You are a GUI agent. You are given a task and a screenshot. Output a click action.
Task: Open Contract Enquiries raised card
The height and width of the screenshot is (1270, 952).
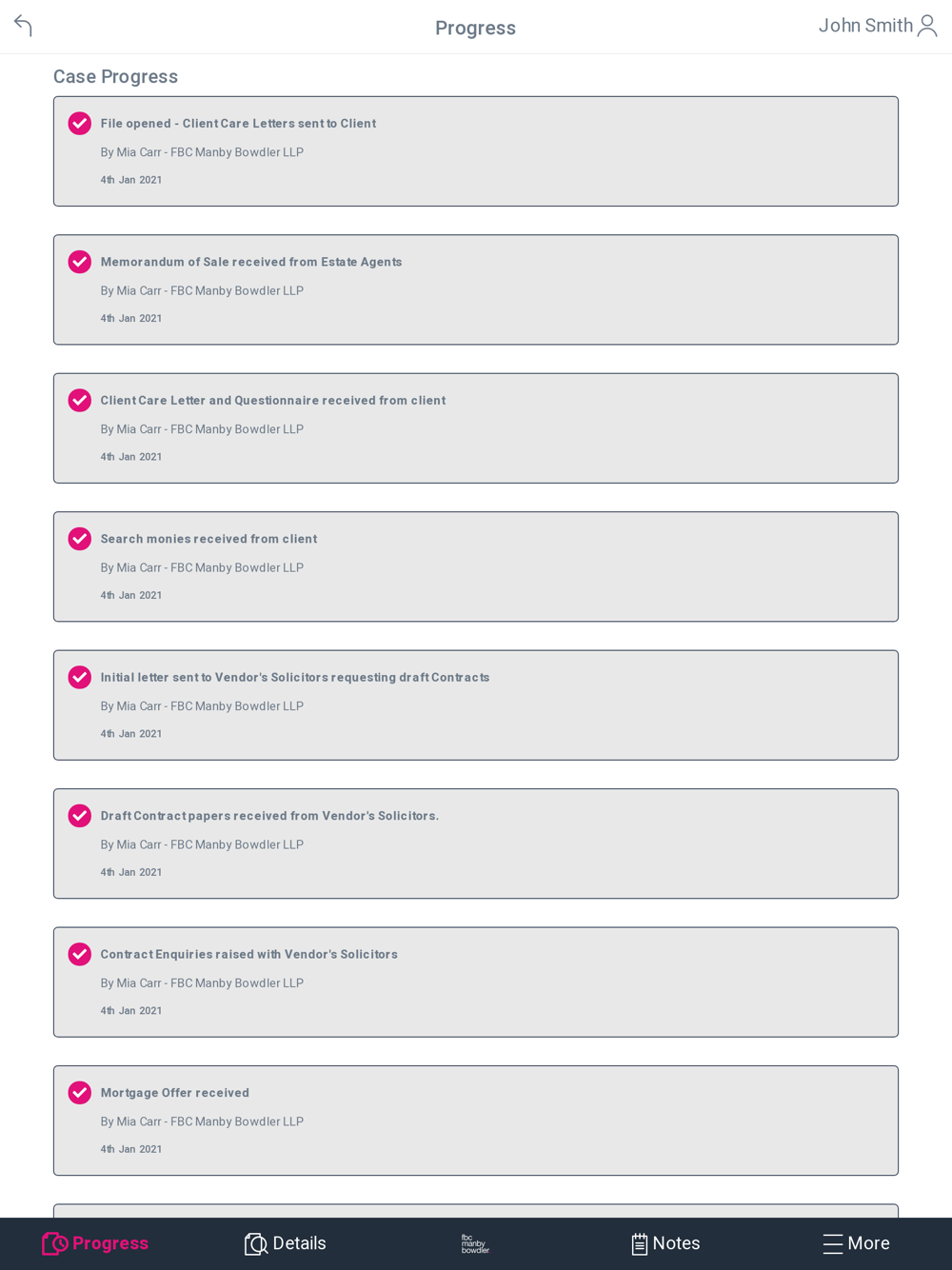point(476,982)
